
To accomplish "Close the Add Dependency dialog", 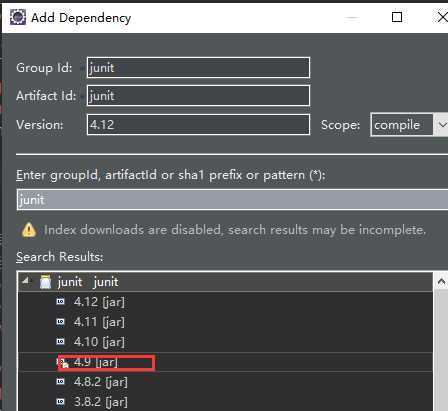I will click(443, 17).
